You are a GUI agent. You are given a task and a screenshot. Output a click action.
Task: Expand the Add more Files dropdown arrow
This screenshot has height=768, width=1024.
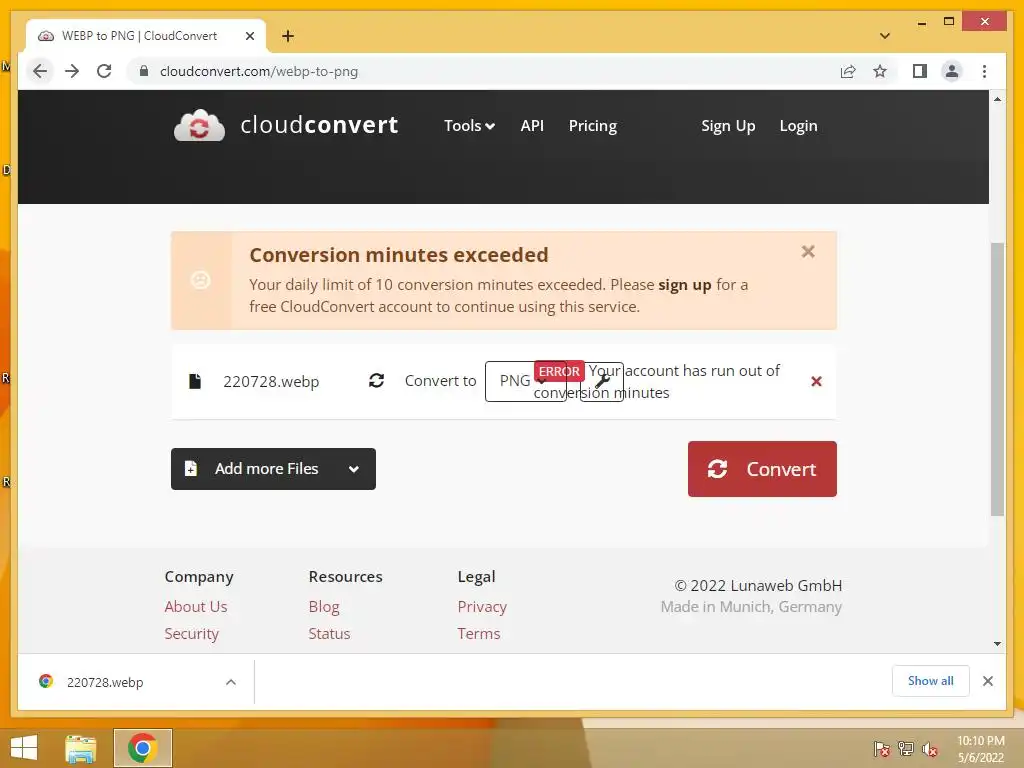click(353, 469)
